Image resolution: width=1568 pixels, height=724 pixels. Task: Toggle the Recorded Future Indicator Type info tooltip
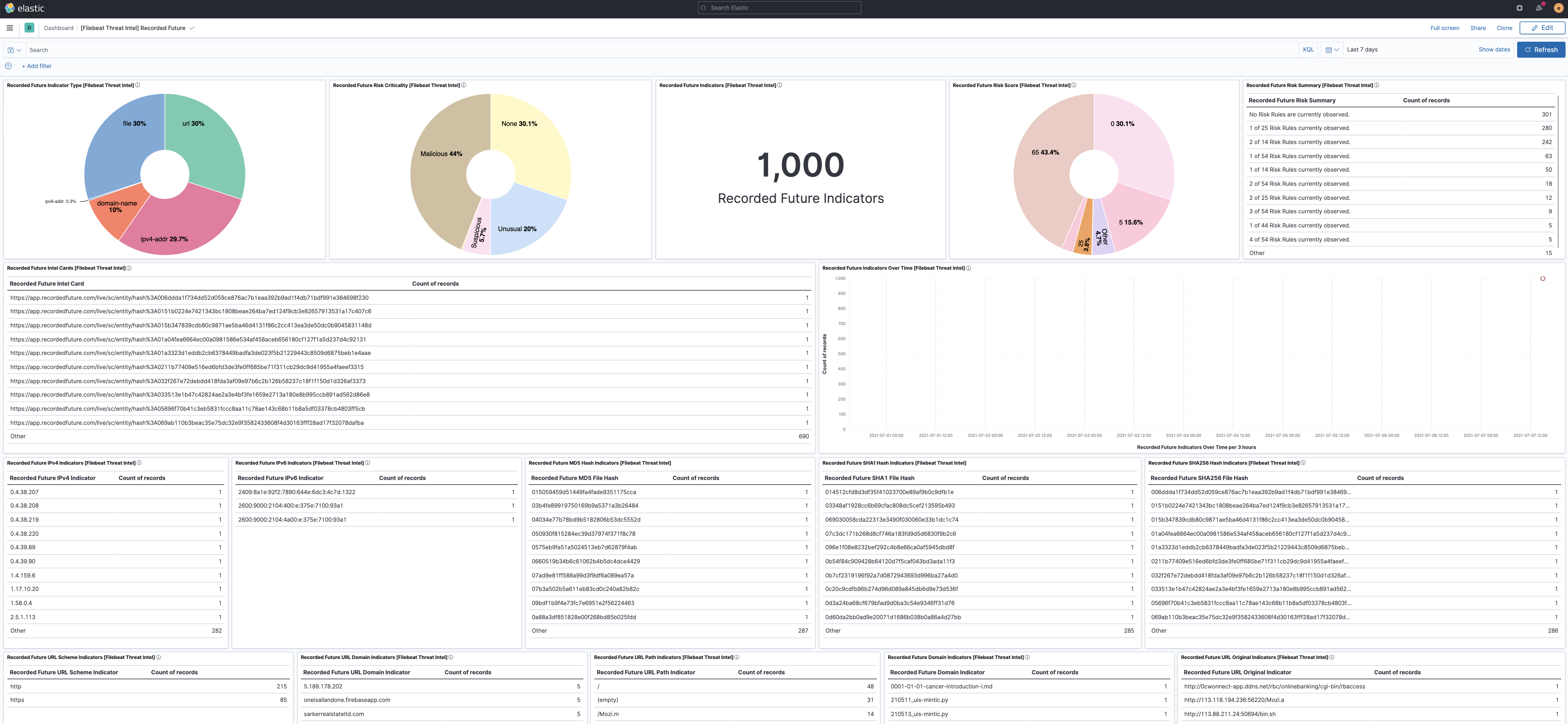click(138, 85)
